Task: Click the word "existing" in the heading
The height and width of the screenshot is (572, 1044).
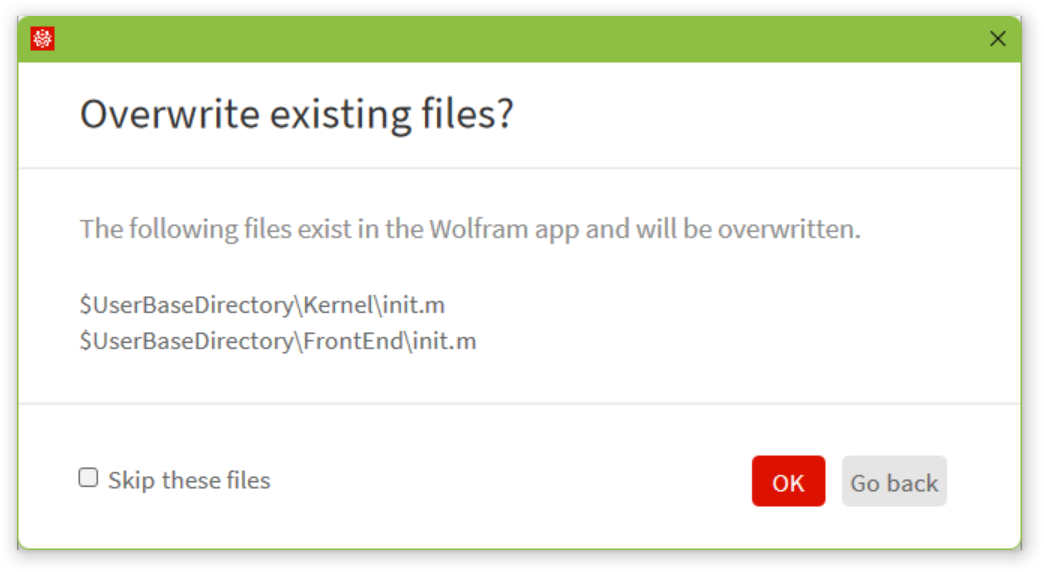Action: [340, 114]
